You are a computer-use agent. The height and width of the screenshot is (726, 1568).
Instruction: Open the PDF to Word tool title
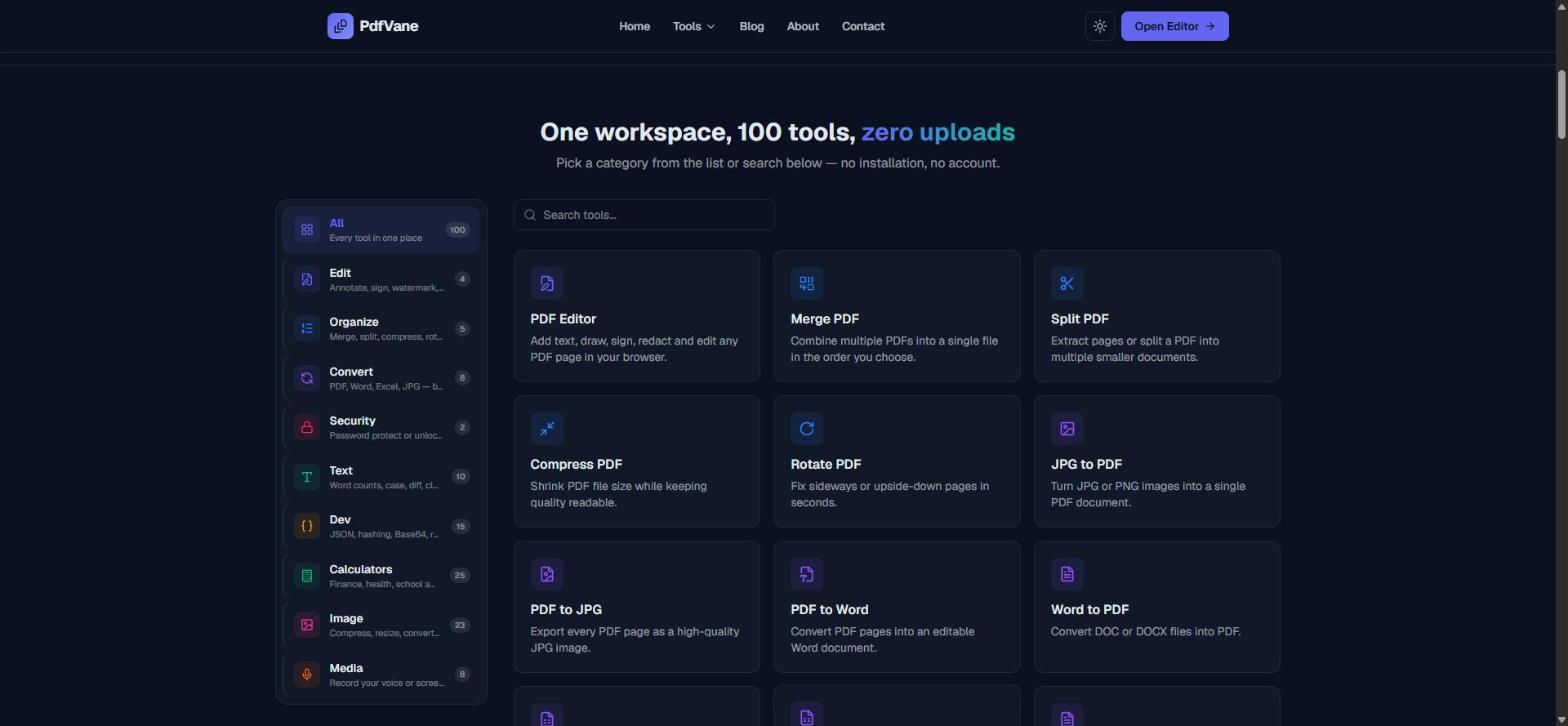tap(830, 610)
